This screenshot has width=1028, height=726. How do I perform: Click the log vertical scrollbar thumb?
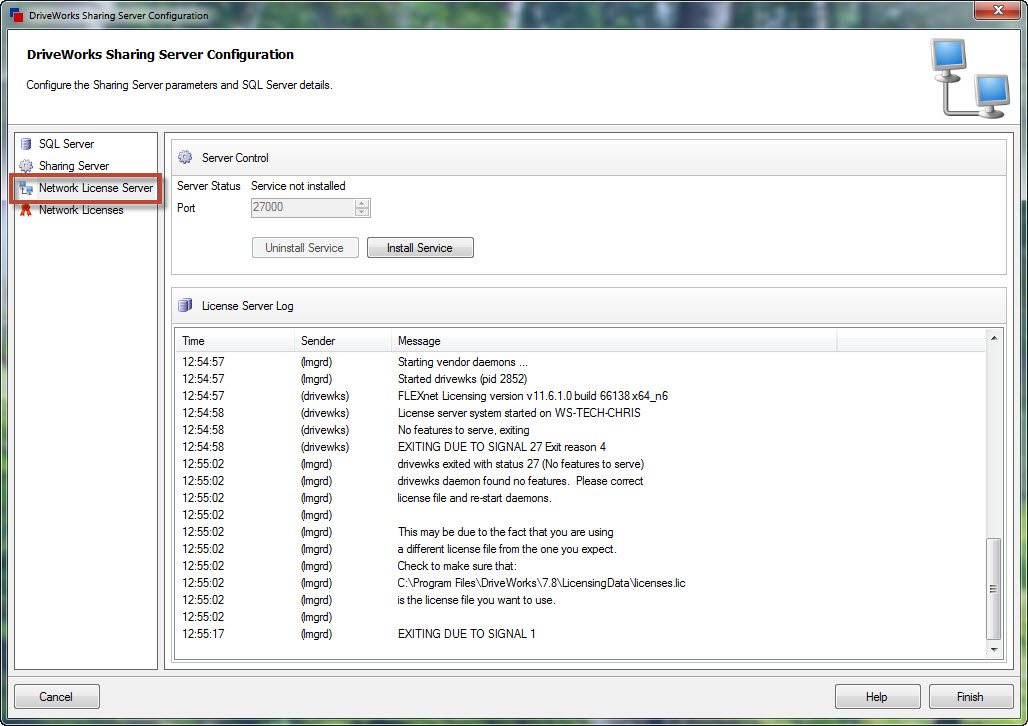[x=994, y=588]
